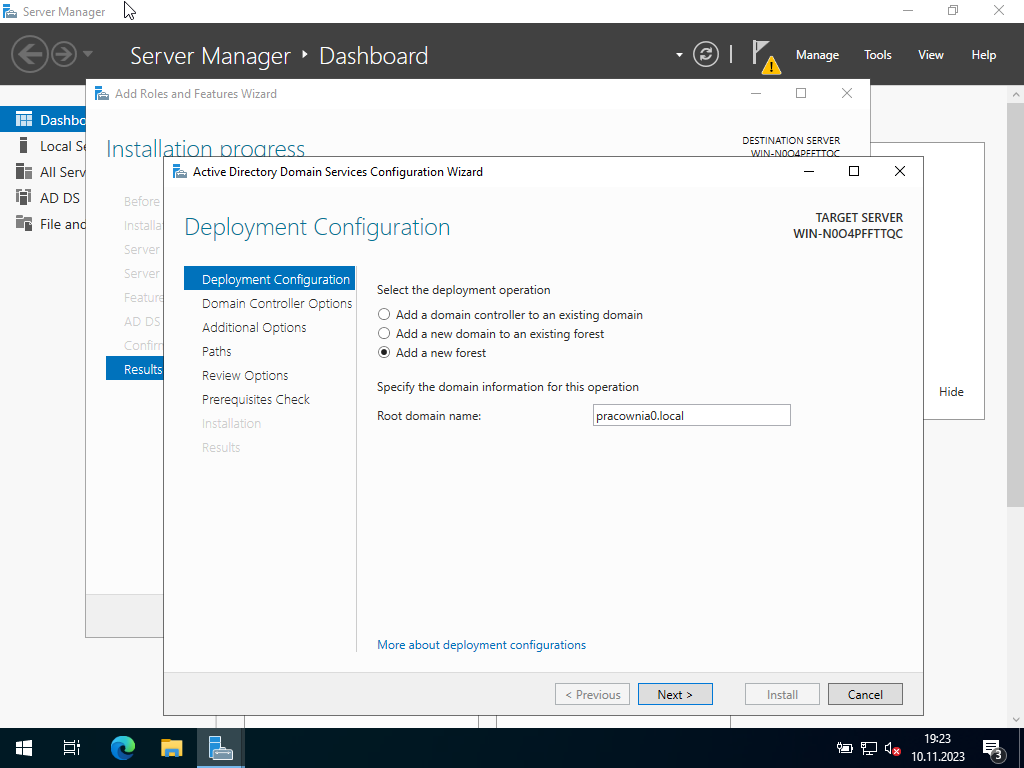Open the Tools menu

(878, 55)
